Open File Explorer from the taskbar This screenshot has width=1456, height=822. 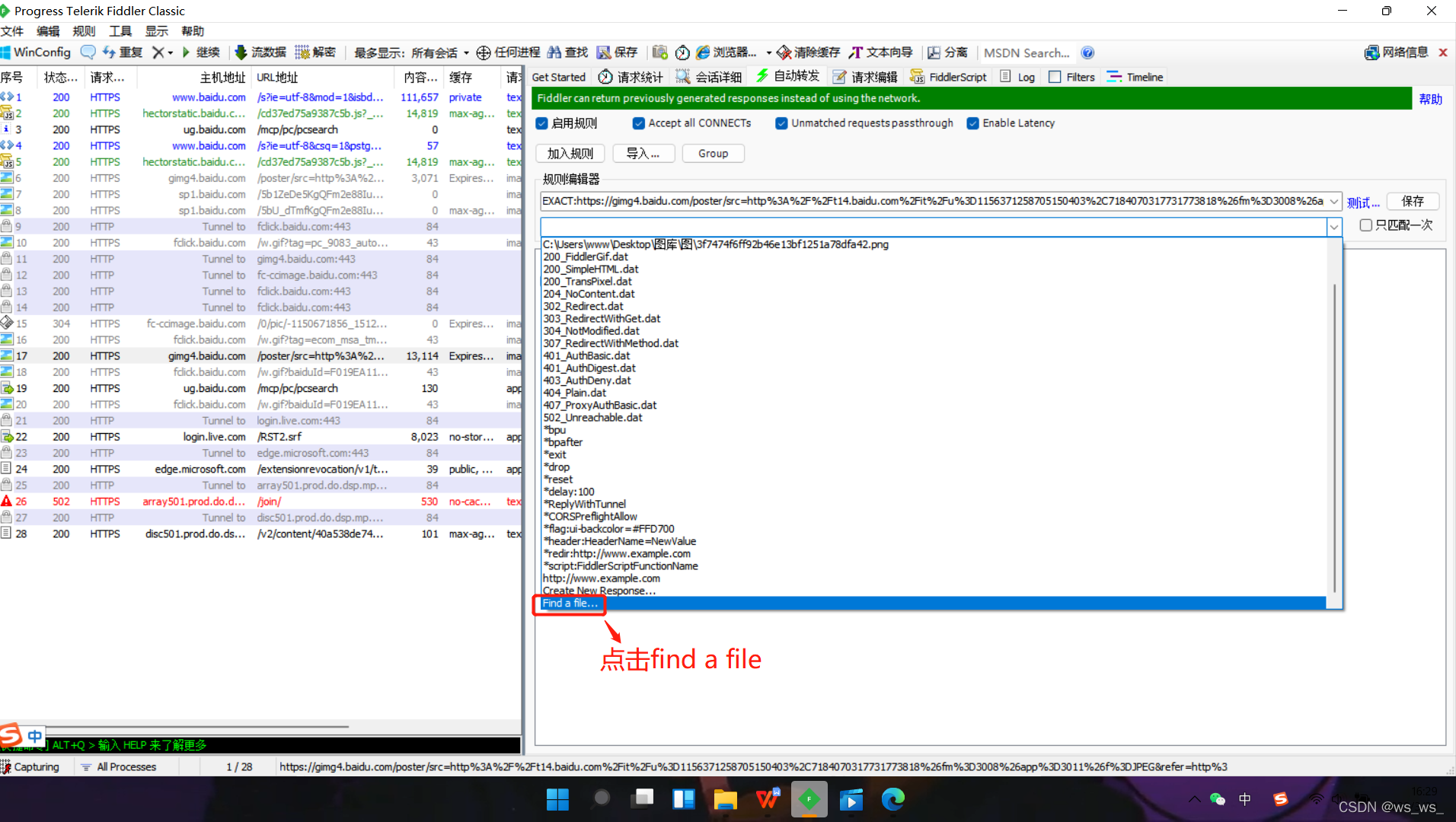(725, 799)
